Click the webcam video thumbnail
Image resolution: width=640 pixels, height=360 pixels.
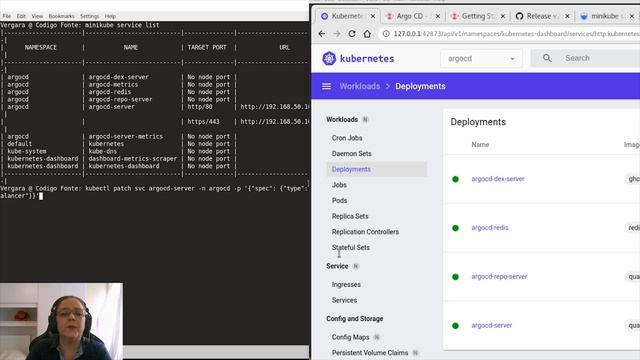61,321
